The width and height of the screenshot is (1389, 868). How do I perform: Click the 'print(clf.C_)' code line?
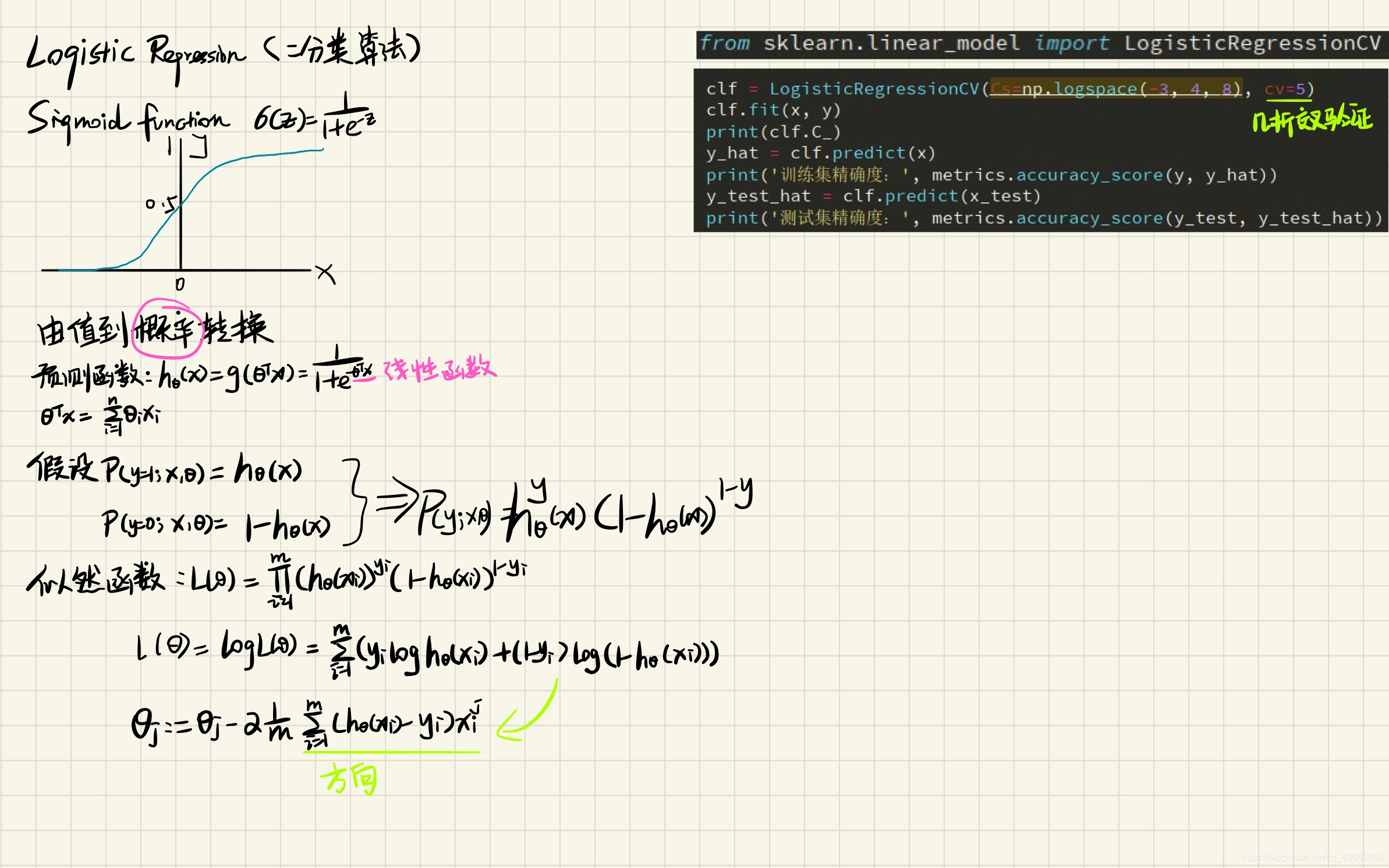(x=773, y=132)
